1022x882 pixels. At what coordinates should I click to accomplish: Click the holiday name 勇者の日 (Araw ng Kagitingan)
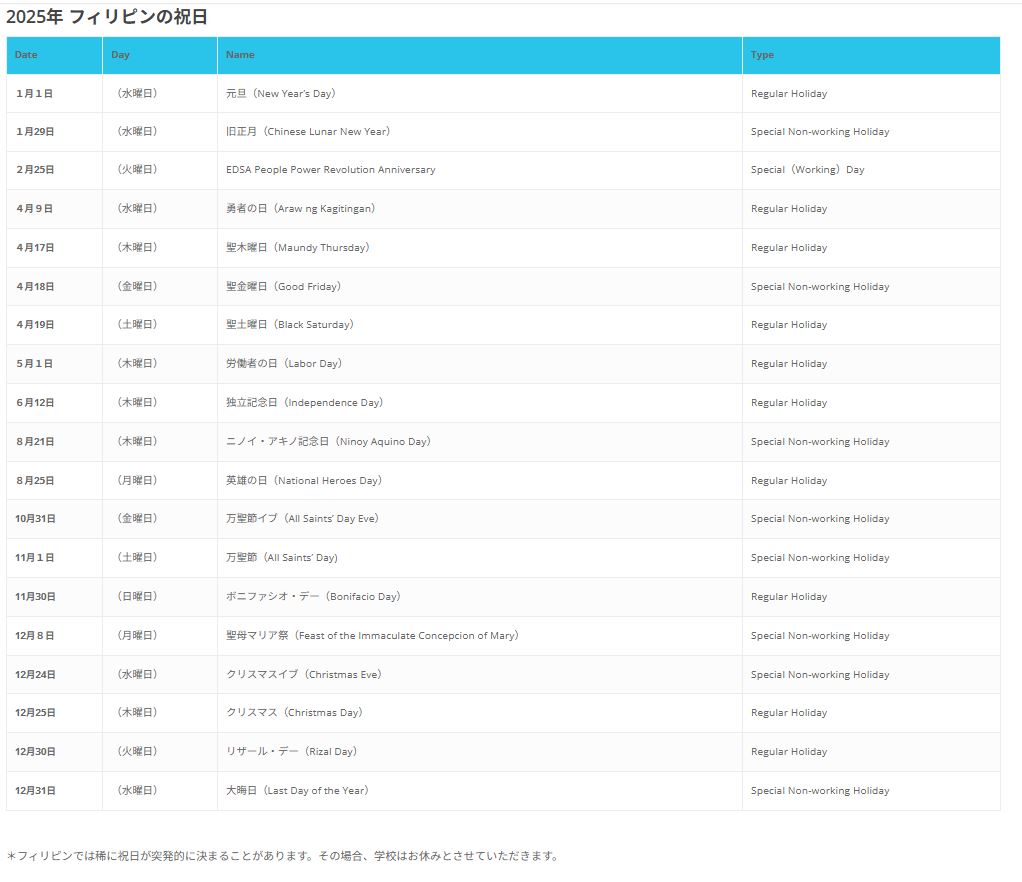point(300,209)
